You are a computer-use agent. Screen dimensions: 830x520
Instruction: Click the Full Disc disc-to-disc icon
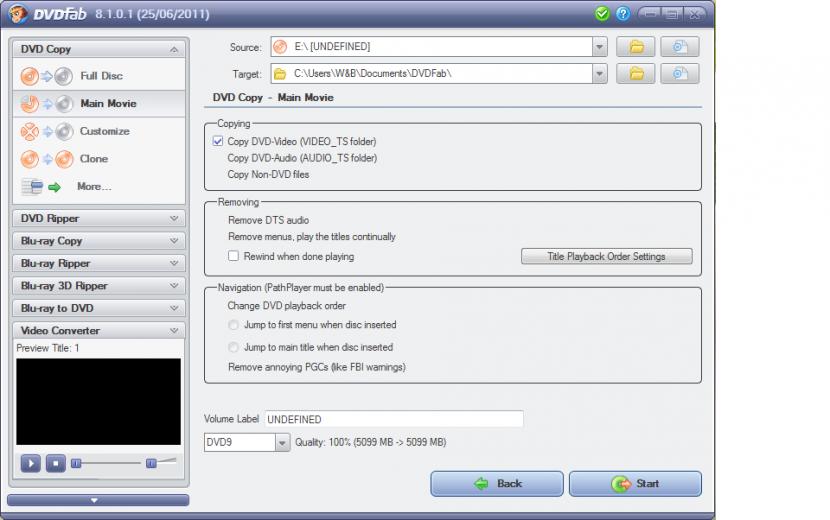(47, 76)
